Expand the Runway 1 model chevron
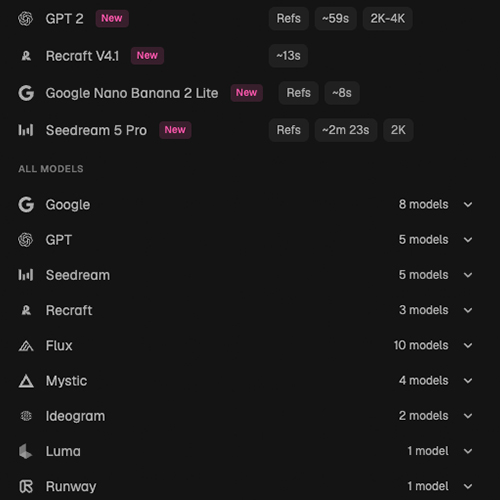Screen dimensions: 500x500 tap(468, 487)
